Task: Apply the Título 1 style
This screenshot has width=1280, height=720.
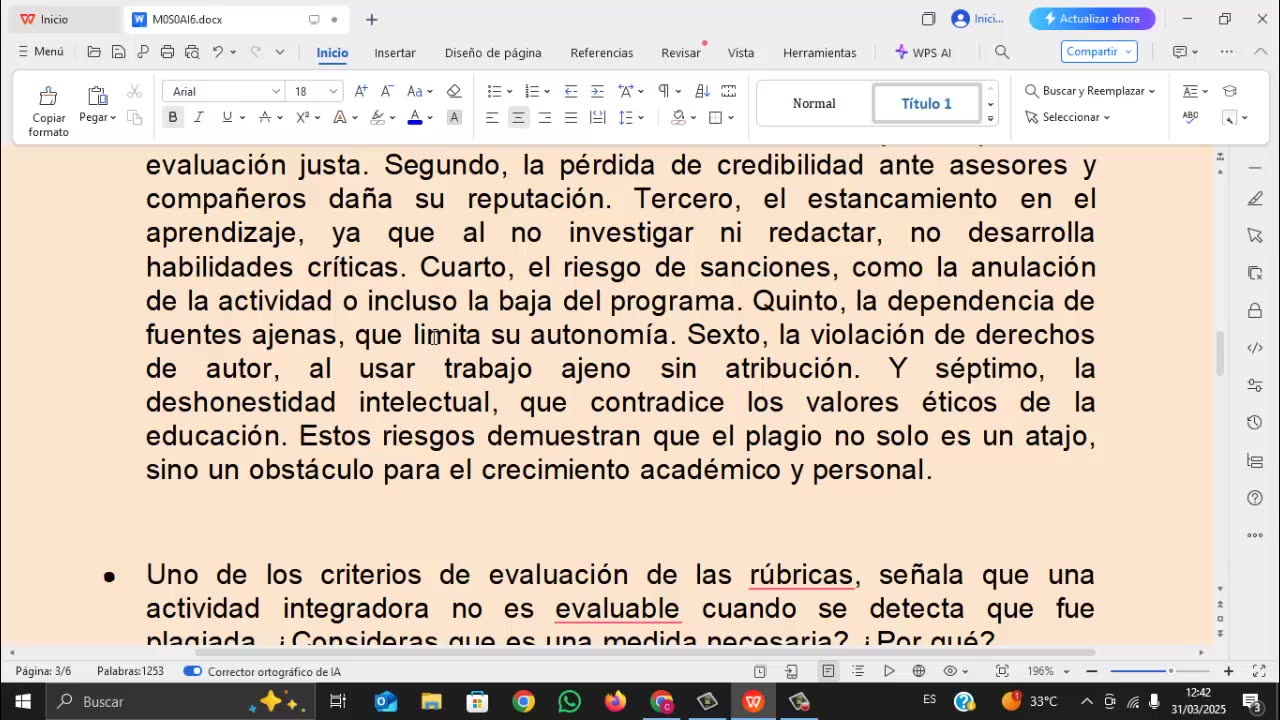Action: coord(926,103)
